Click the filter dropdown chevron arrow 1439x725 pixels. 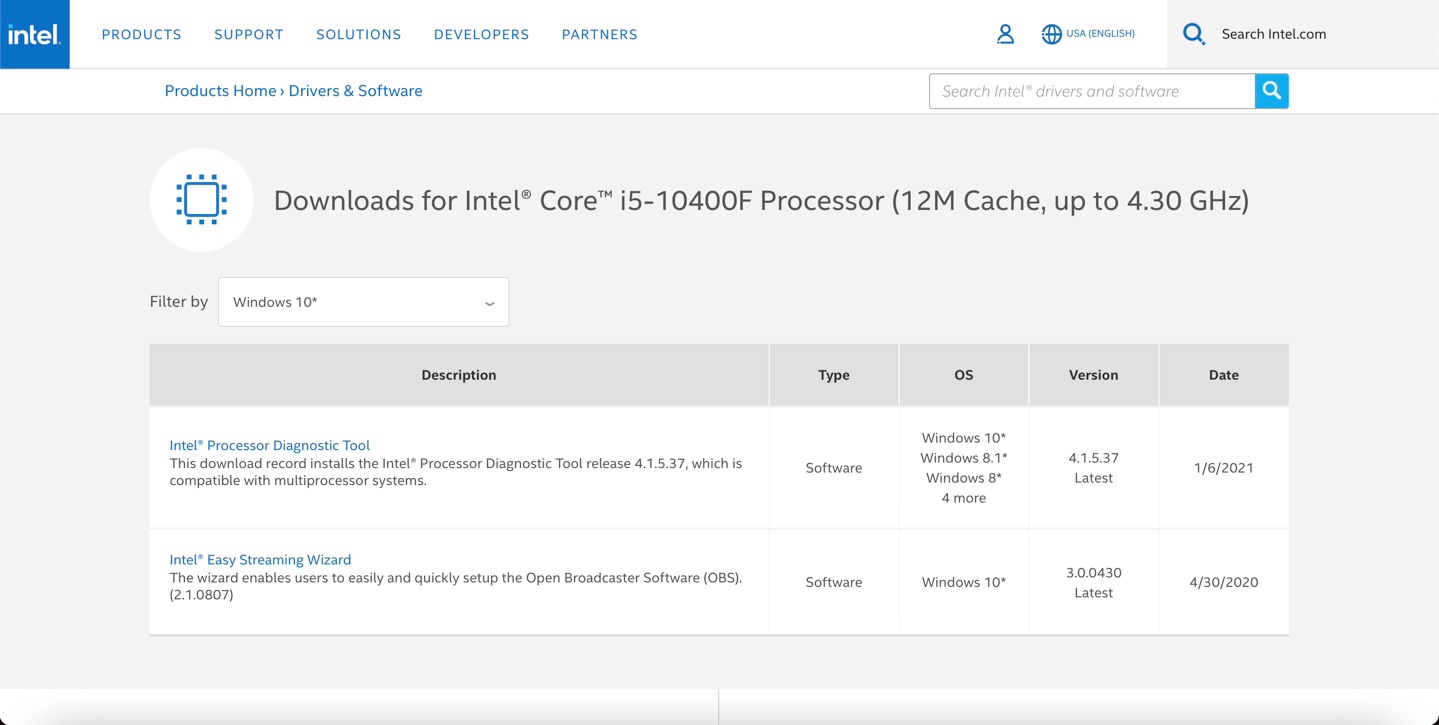489,303
